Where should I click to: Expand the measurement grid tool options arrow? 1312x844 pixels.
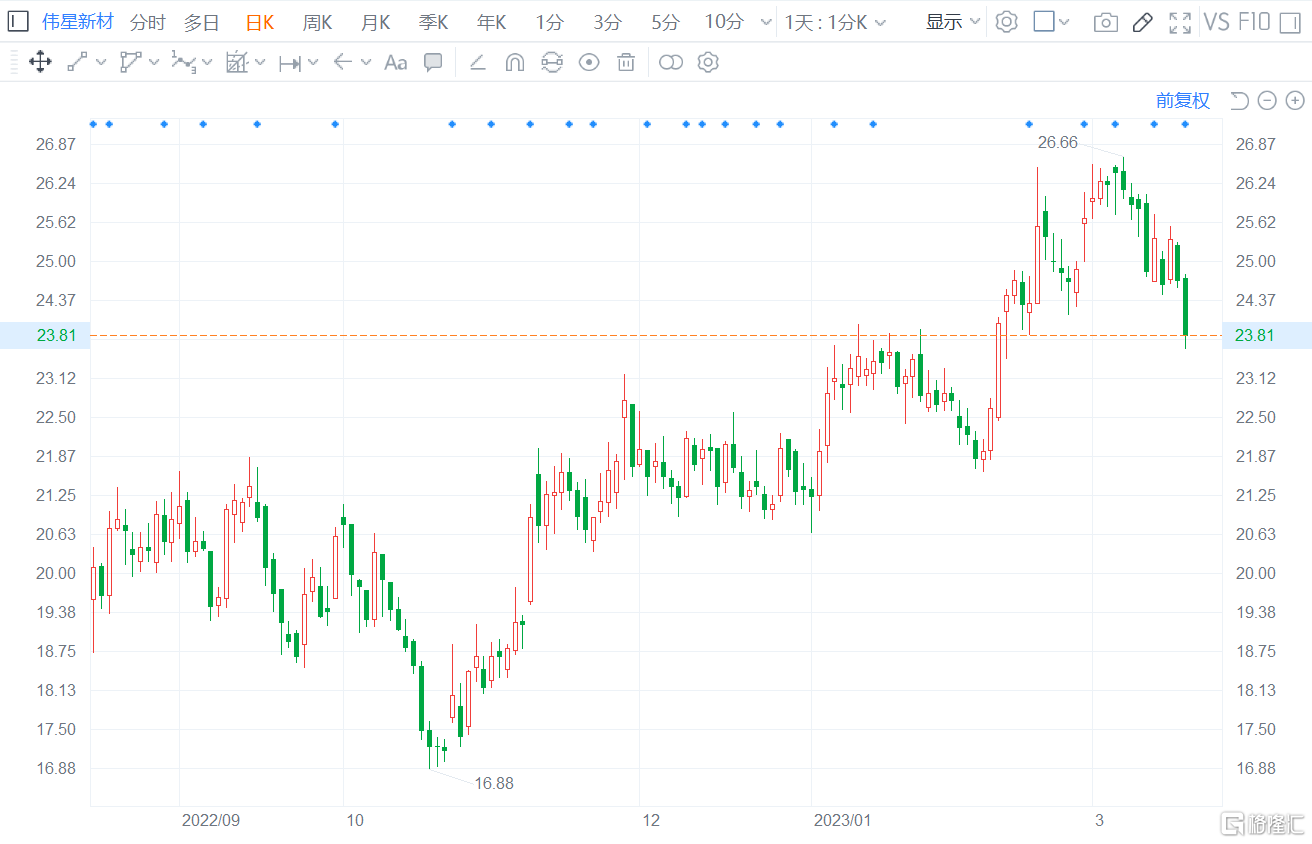pyautogui.click(x=260, y=62)
